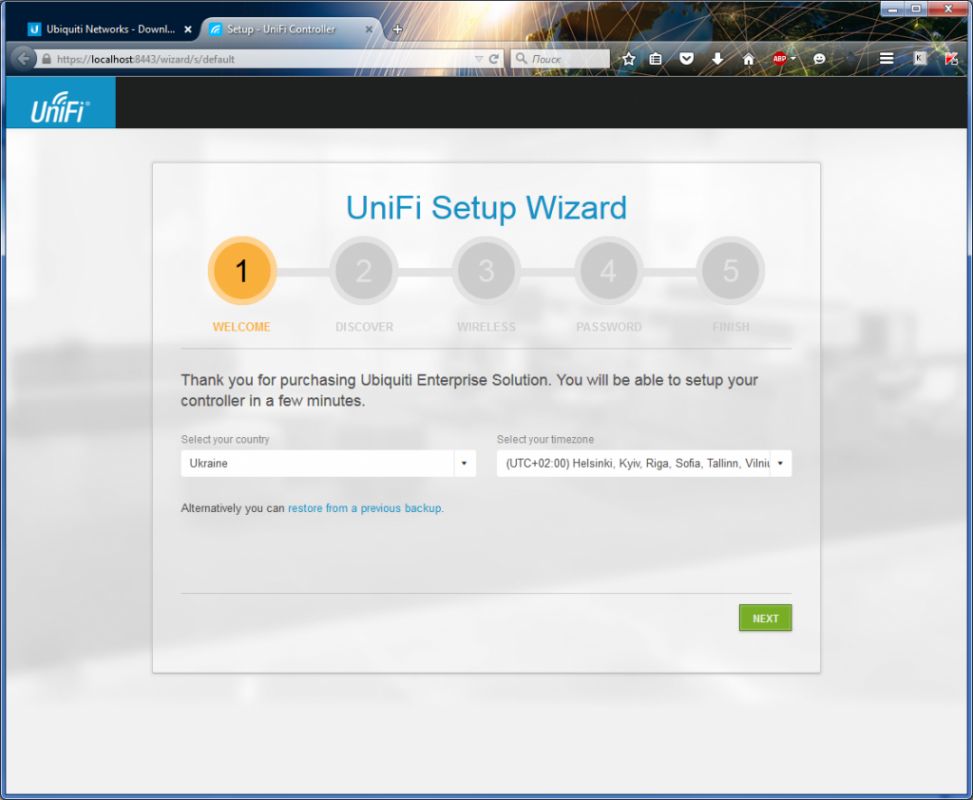The width and height of the screenshot is (973, 800).
Task: Open the Adblock Plus ABP icon
Action: click(780, 59)
